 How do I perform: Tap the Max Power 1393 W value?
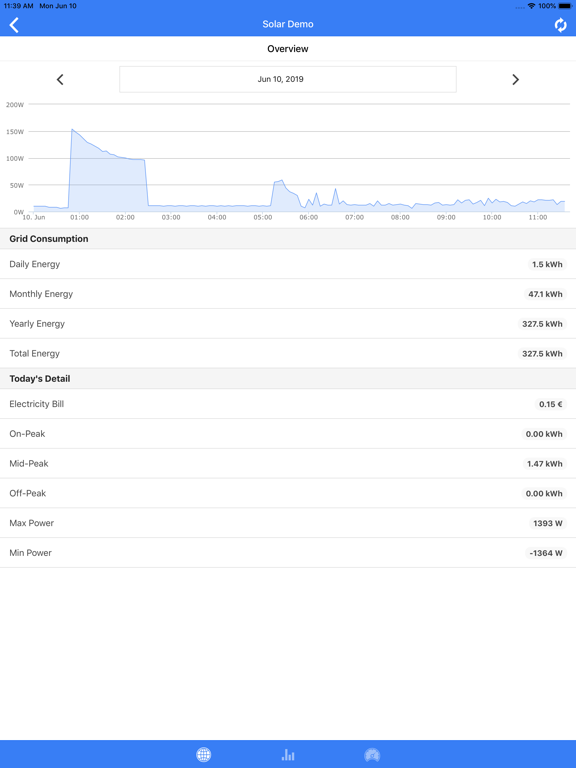(548, 524)
